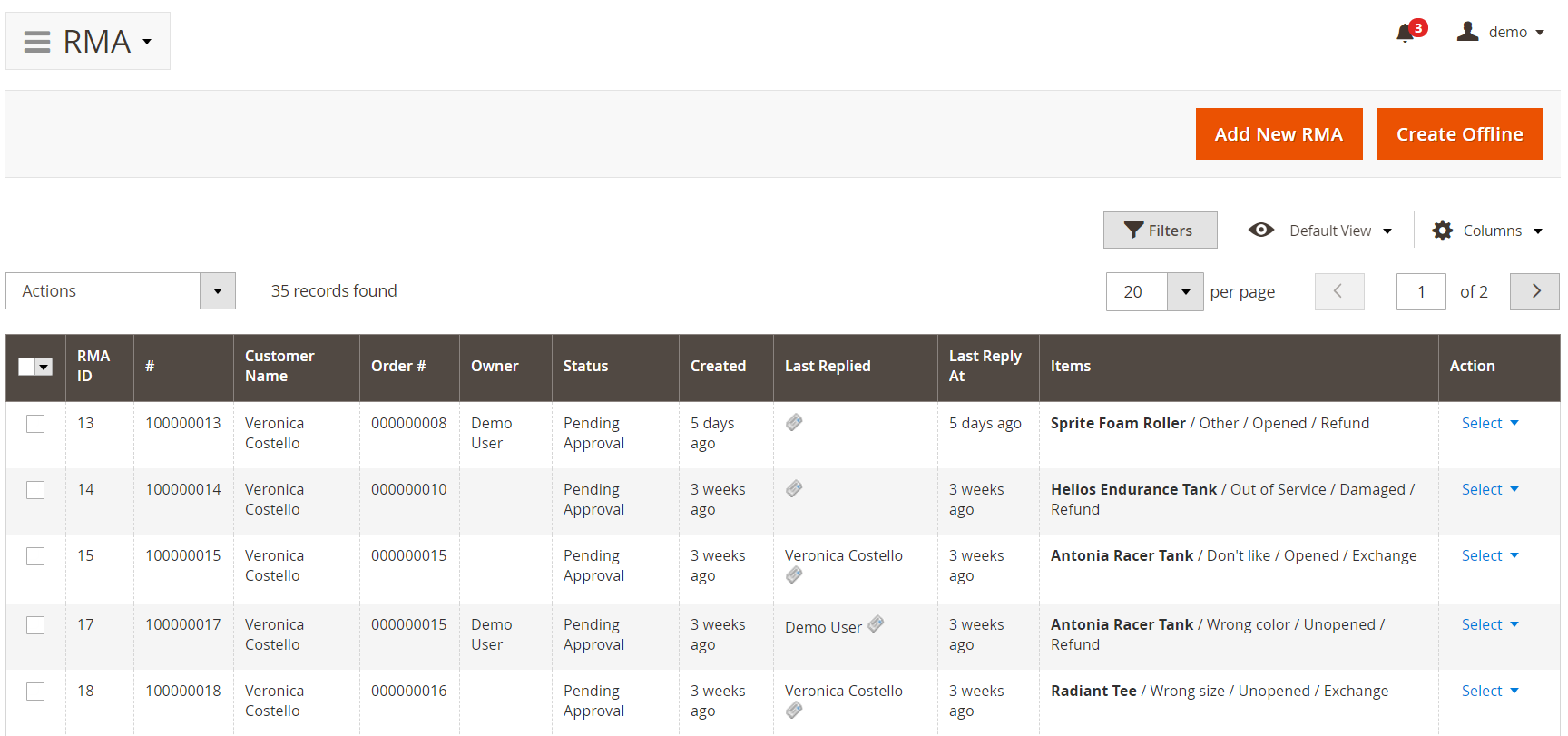Open Select action for RMA 14
The height and width of the screenshot is (736, 1568).
point(1490,489)
